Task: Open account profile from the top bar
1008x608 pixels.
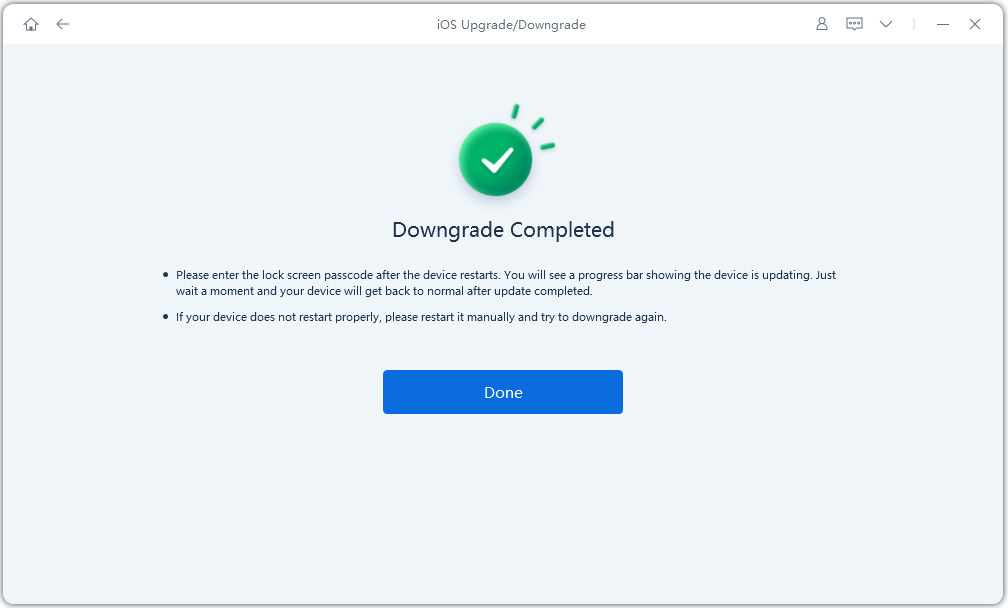Action: click(x=821, y=23)
